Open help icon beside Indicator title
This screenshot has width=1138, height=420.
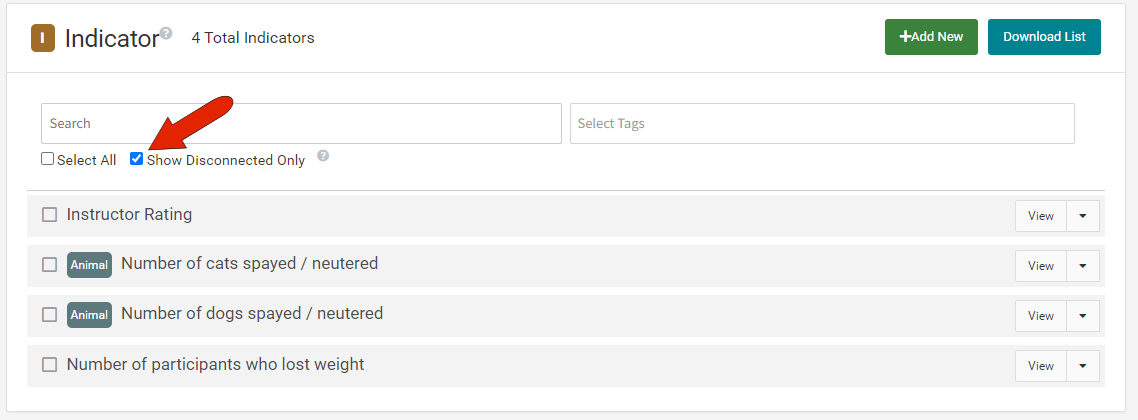click(x=166, y=33)
